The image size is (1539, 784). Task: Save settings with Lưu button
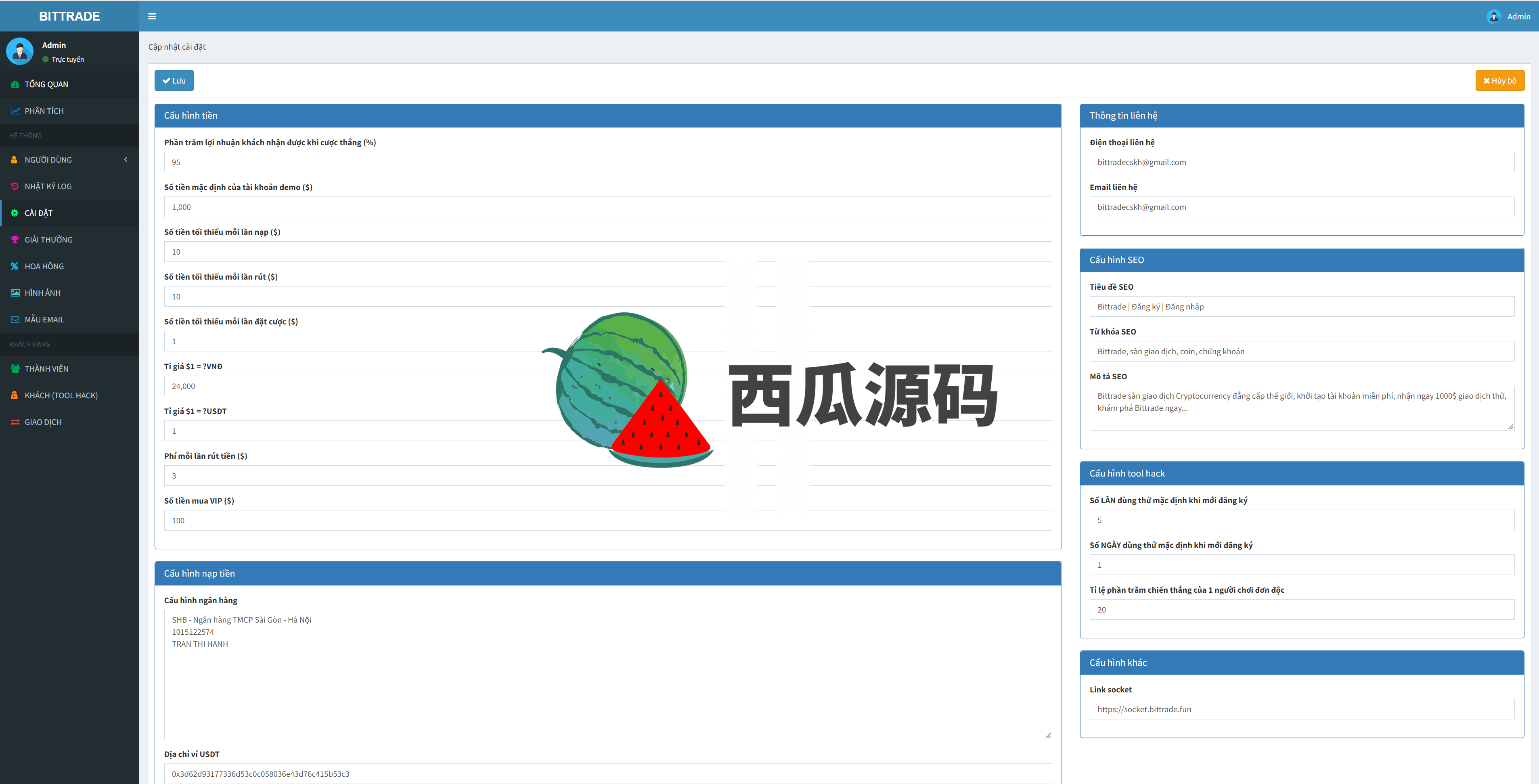(174, 81)
